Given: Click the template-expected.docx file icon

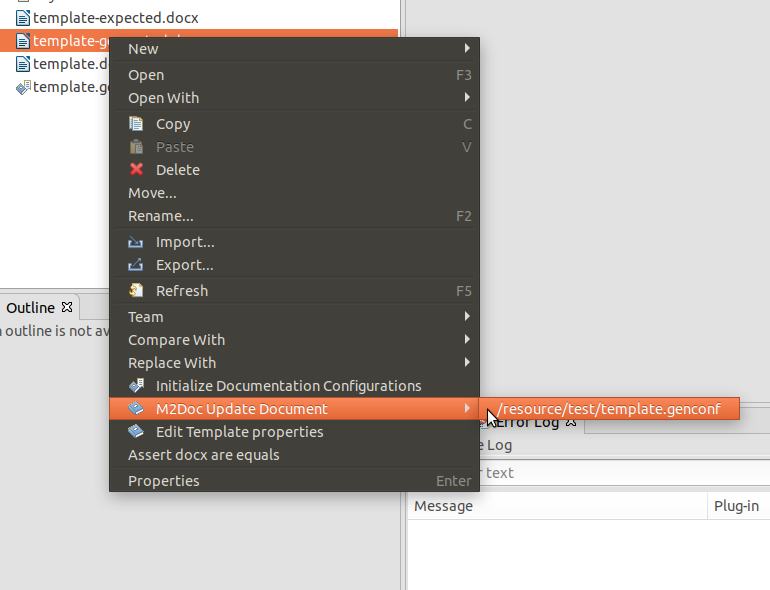Looking at the screenshot, I should [x=23, y=18].
